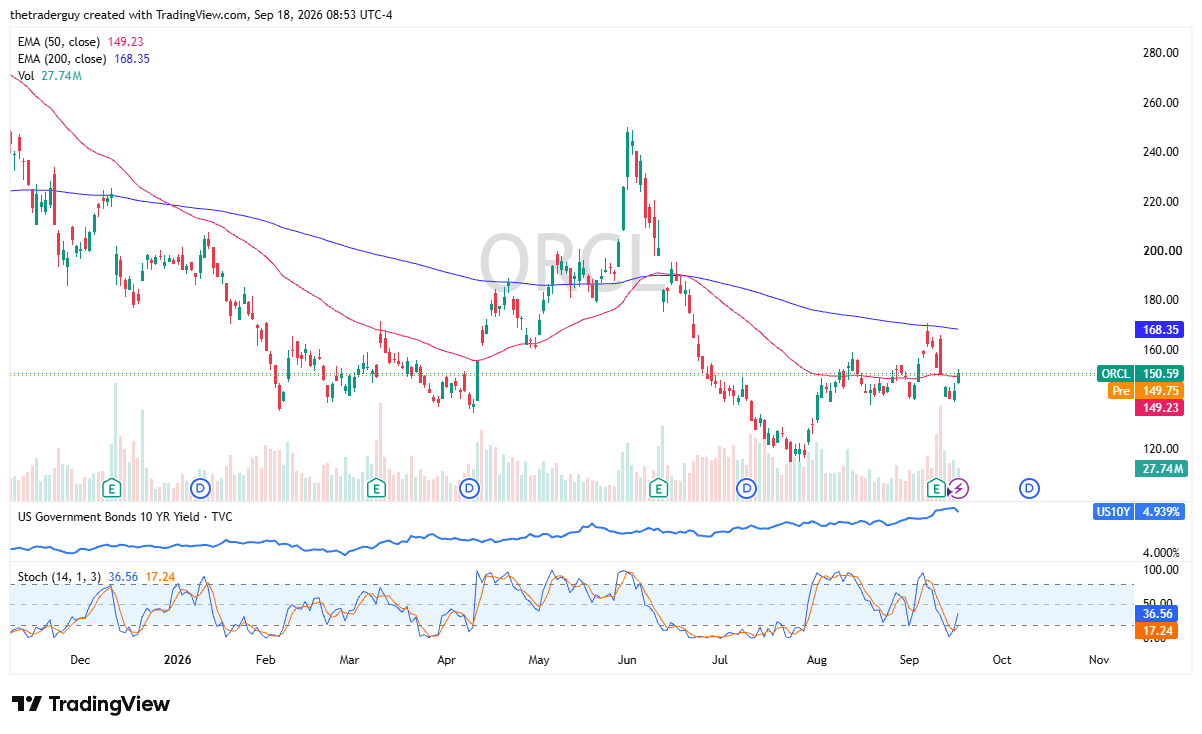Image resolution: width=1202 pixels, height=734 pixels.
Task: Open the October upcoming dividend D marker
Action: tap(1029, 488)
